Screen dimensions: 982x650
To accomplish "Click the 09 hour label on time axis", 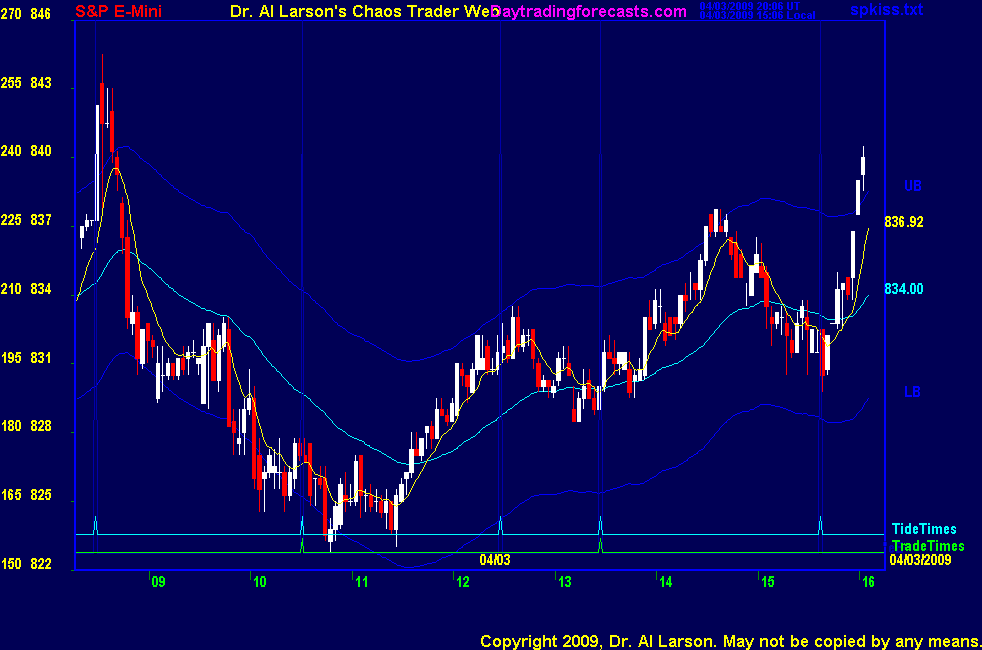I will tap(157, 581).
